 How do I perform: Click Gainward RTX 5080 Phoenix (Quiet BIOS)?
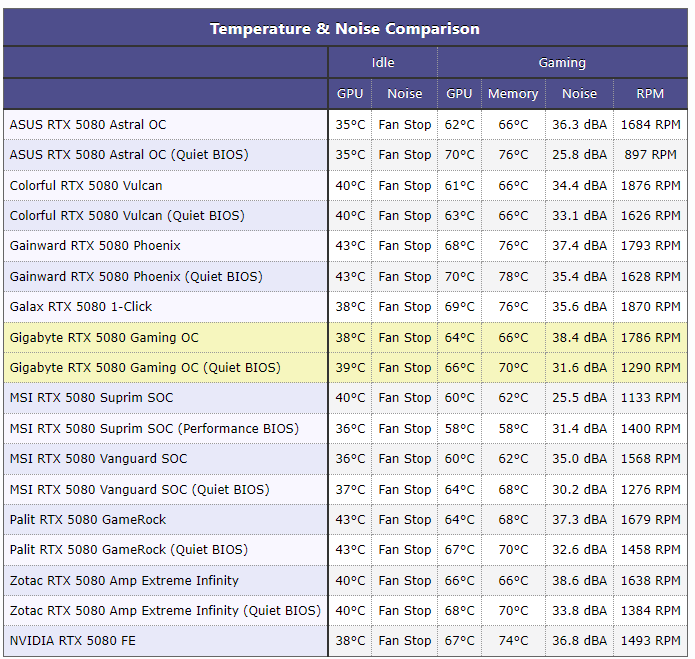(136, 277)
